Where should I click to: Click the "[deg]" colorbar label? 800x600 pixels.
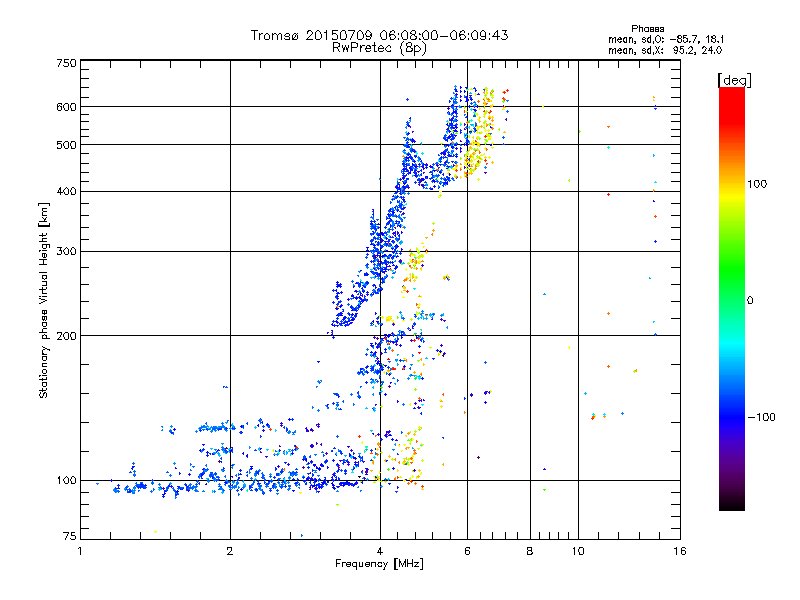coord(734,80)
